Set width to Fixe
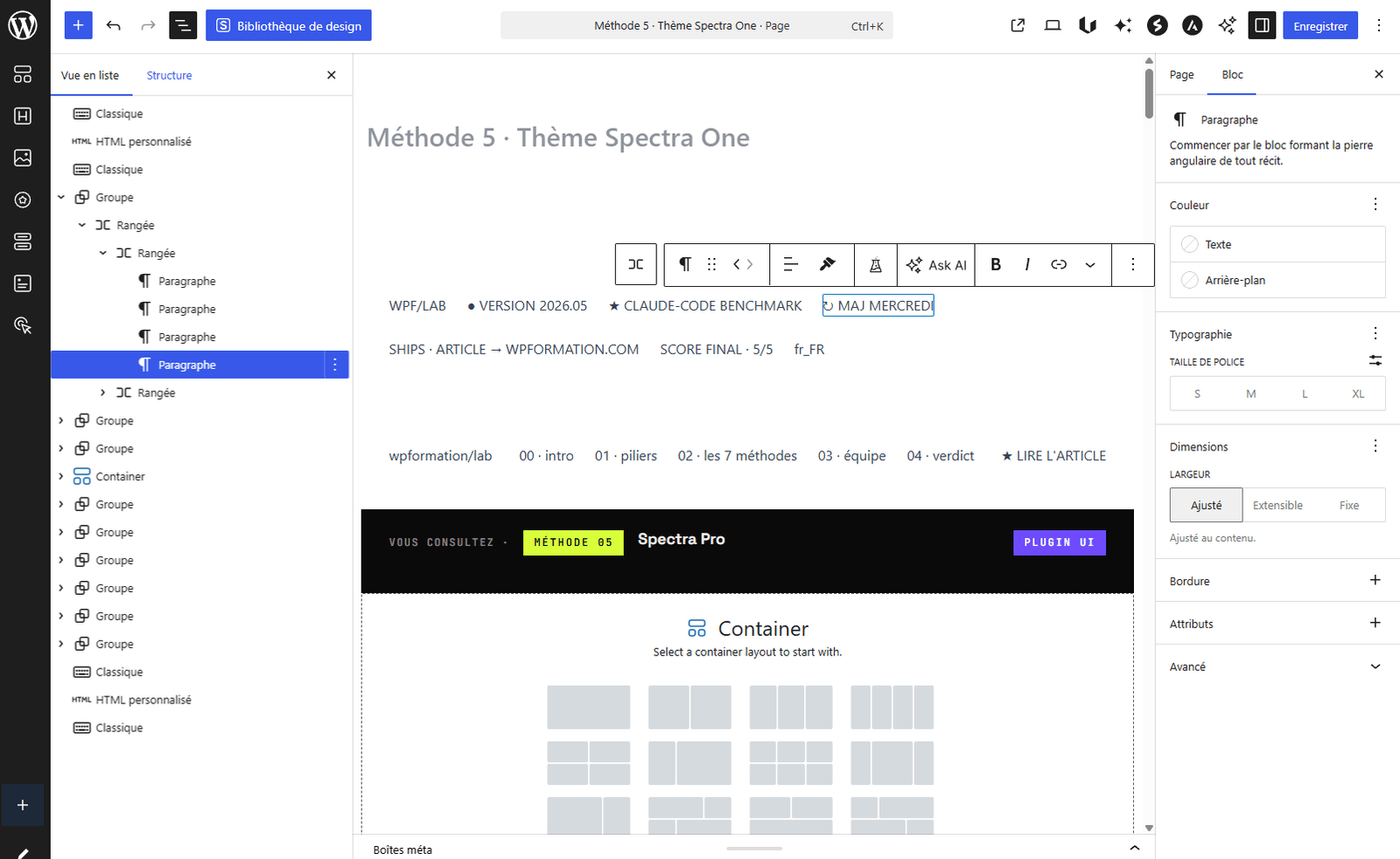This screenshot has width=1400, height=859. [1349, 505]
